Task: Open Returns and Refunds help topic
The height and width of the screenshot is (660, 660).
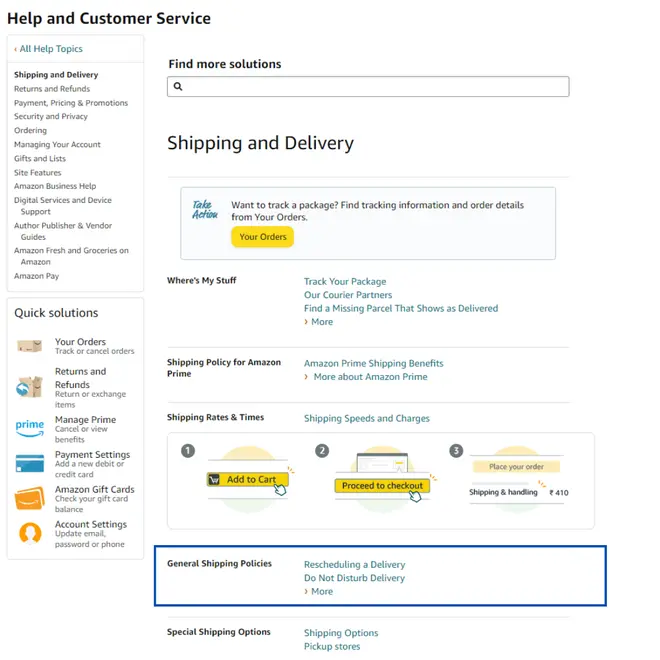Action: point(52,89)
